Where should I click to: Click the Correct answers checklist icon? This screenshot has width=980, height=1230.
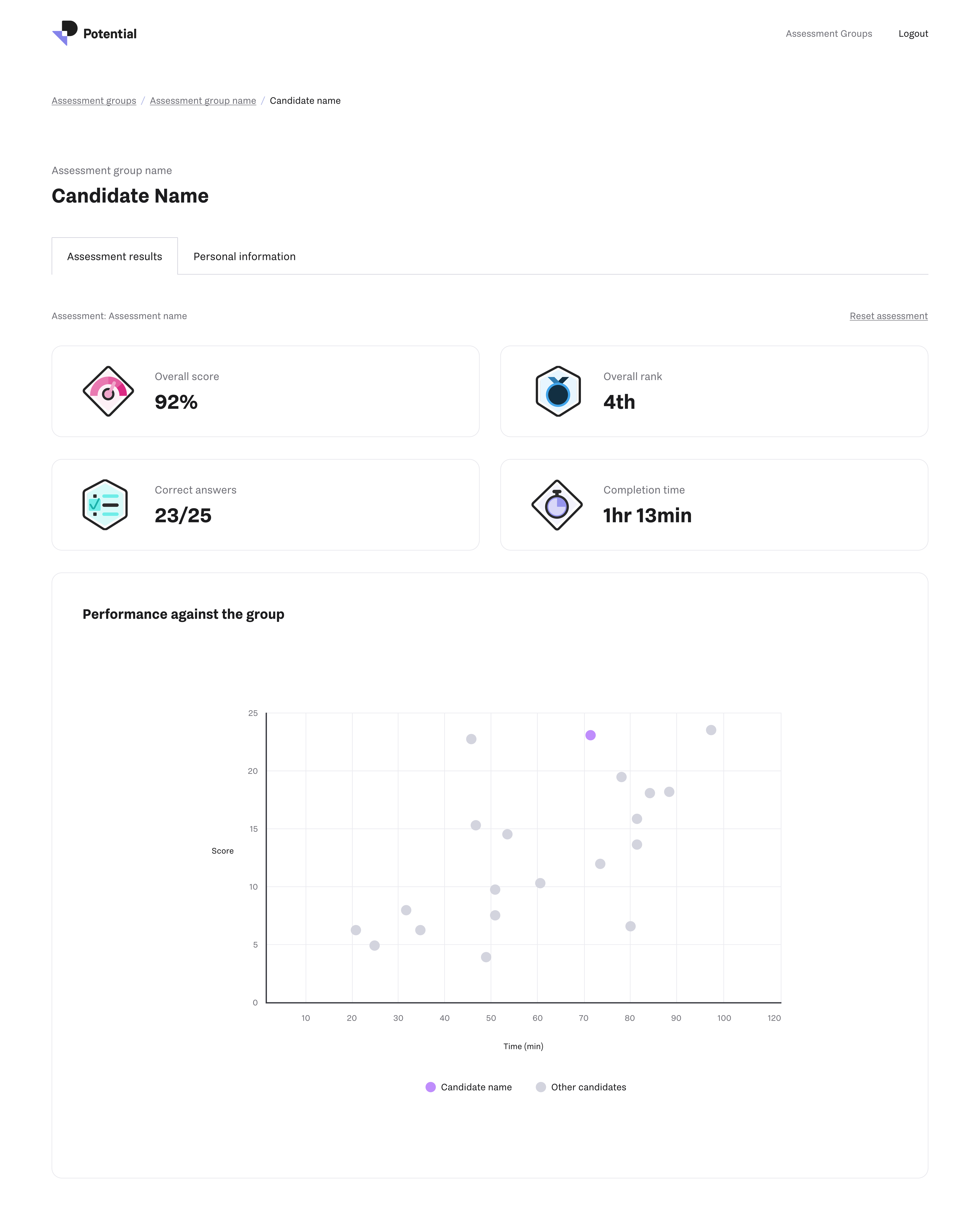click(x=105, y=505)
